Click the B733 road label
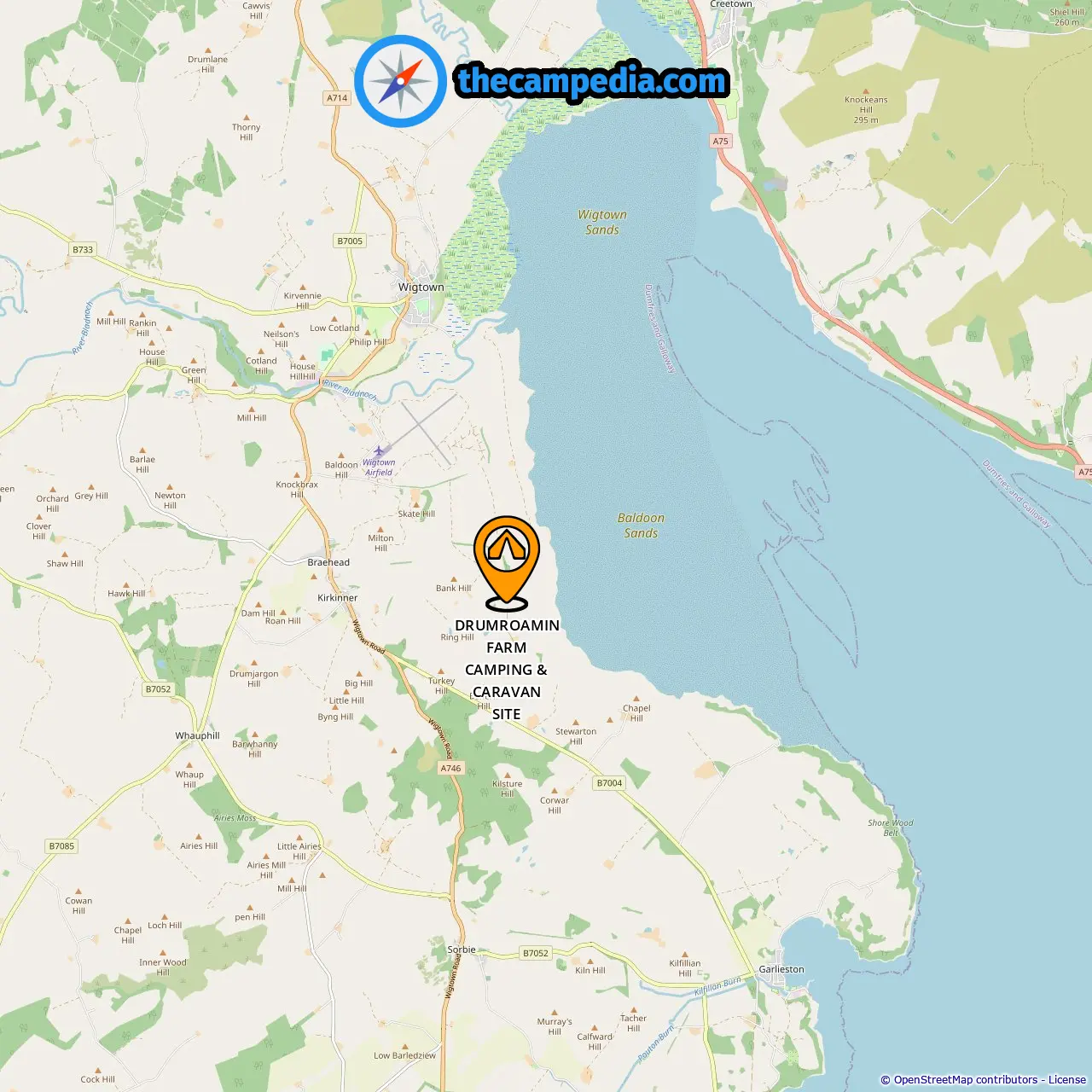Viewport: 1092px width, 1092px height. pos(83,250)
